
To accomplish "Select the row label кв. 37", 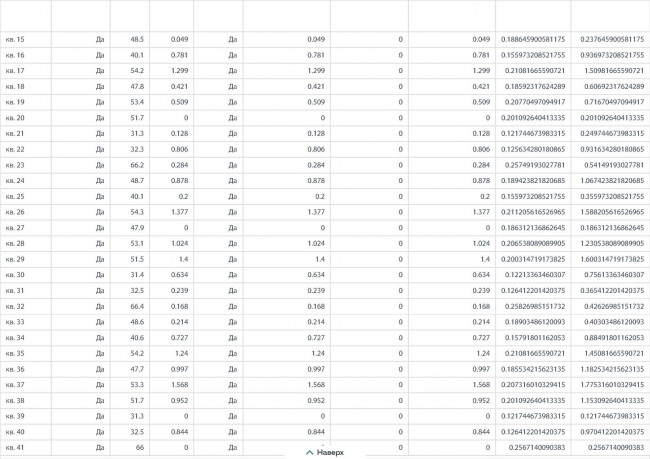I will tap(15, 385).
